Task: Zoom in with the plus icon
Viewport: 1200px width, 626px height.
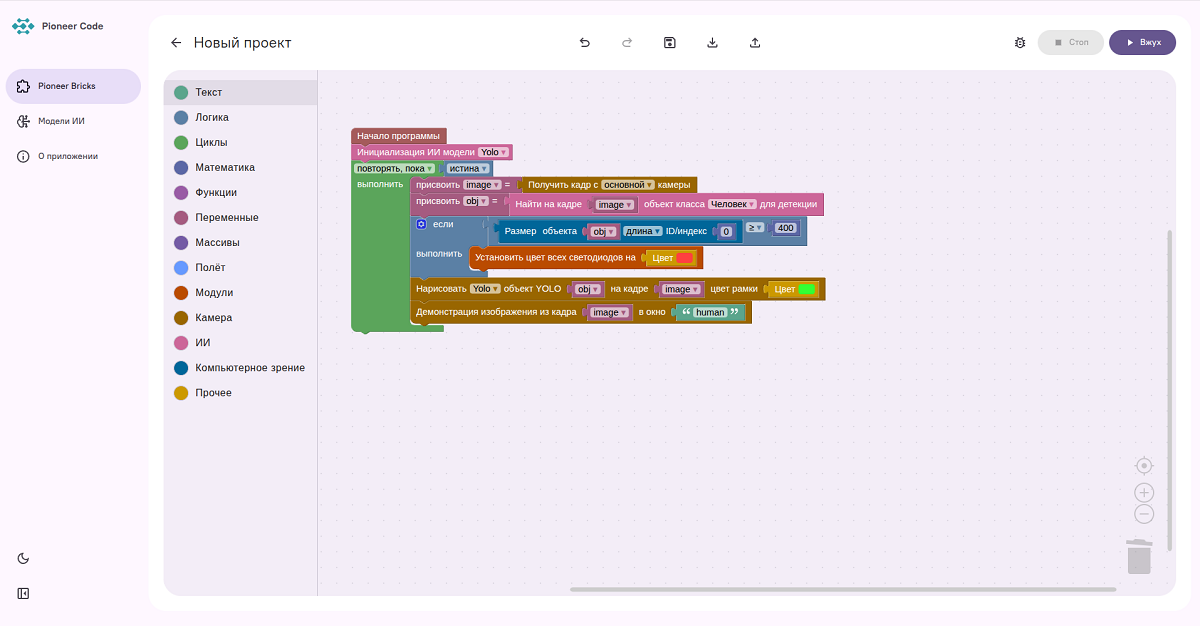Action: [x=1144, y=493]
